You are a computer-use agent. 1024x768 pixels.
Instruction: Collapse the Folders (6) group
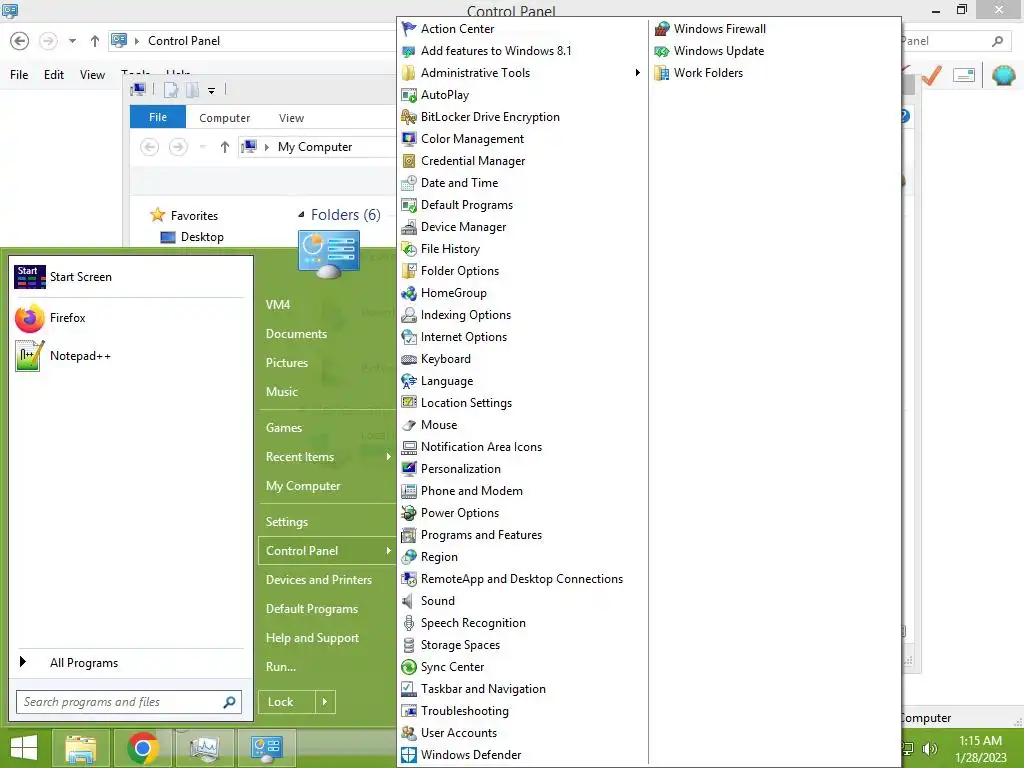coord(301,215)
